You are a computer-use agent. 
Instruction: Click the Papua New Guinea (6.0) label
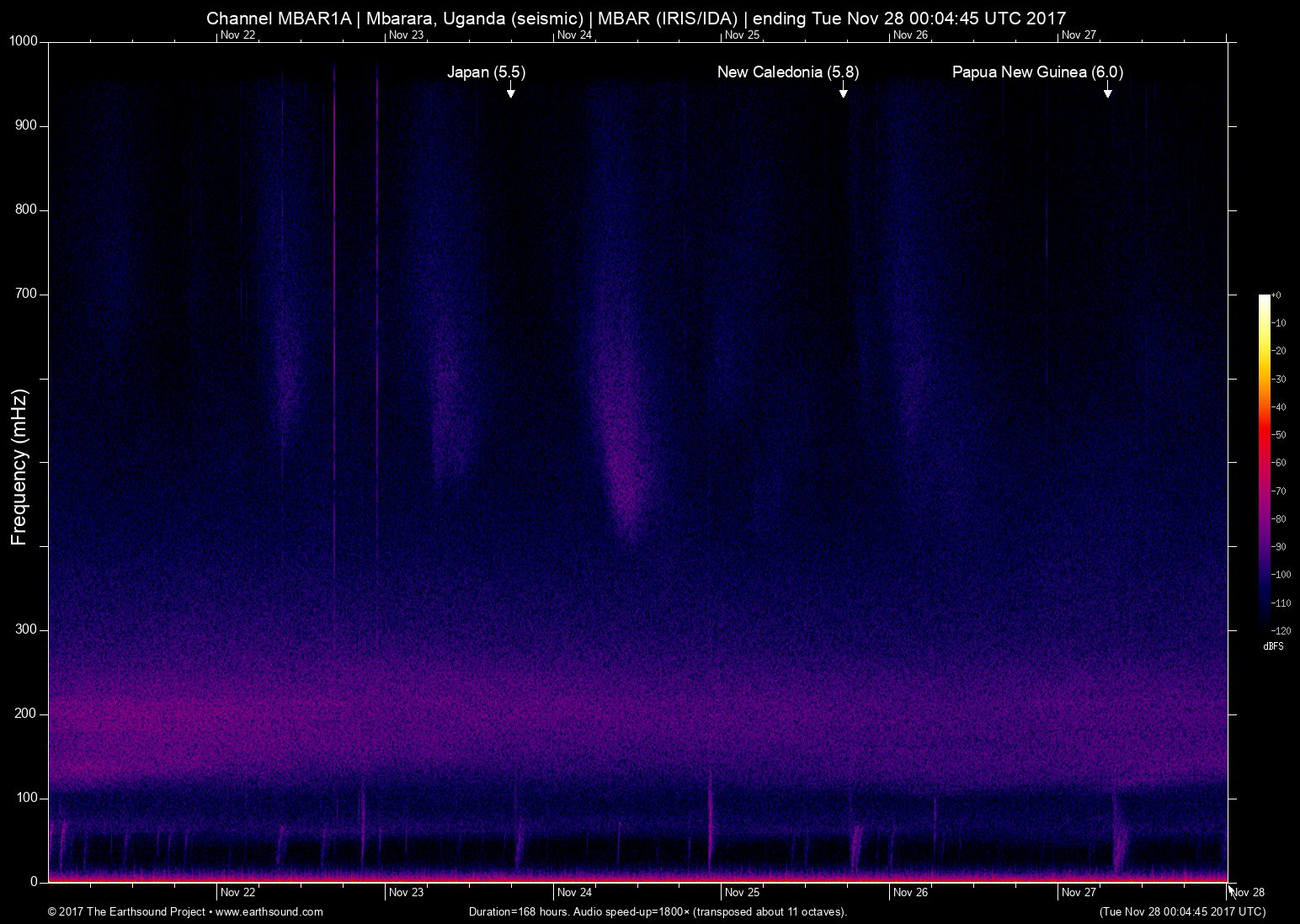tap(1036, 72)
